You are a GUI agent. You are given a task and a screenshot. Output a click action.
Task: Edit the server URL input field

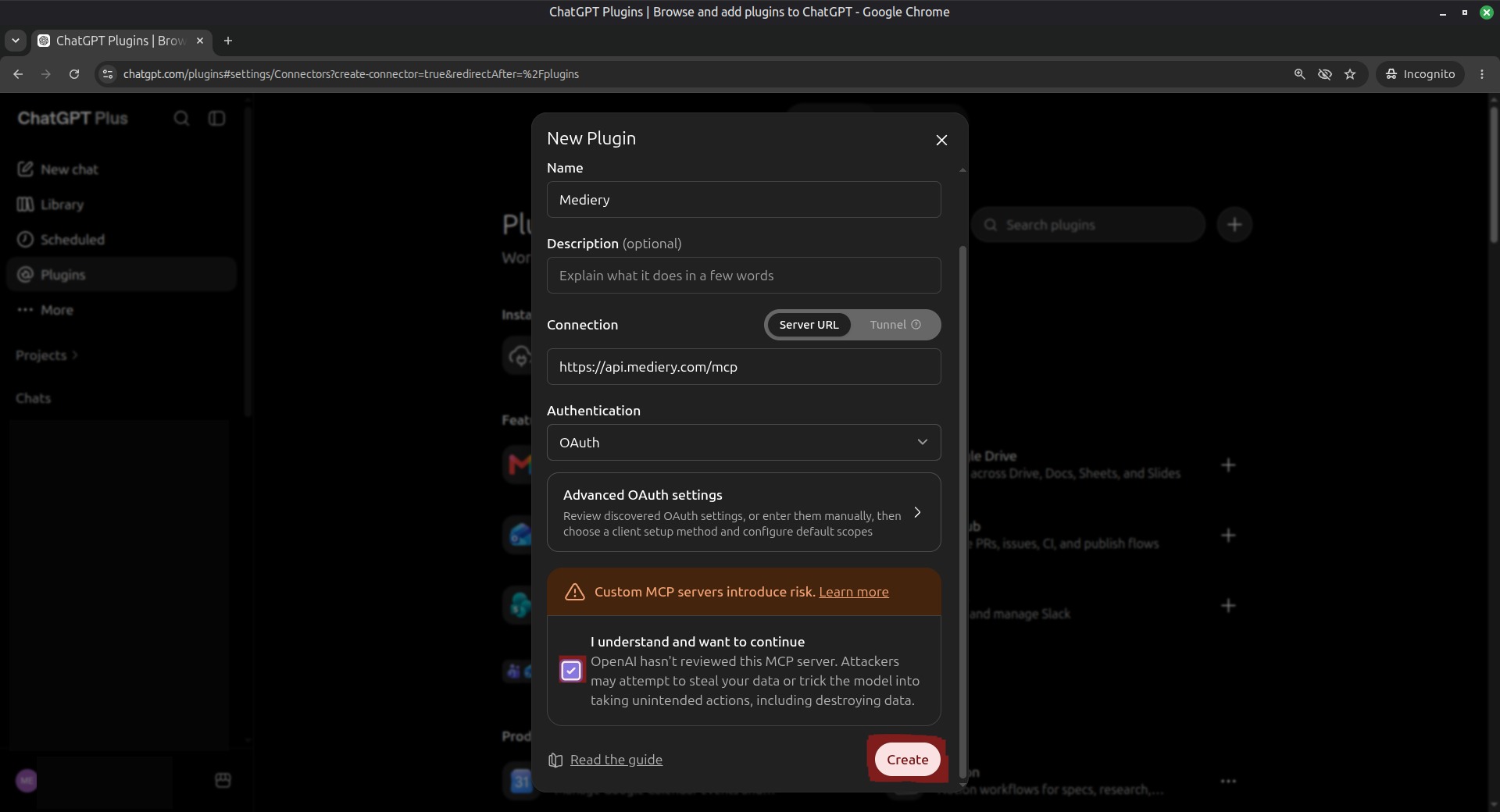point(744,367)
